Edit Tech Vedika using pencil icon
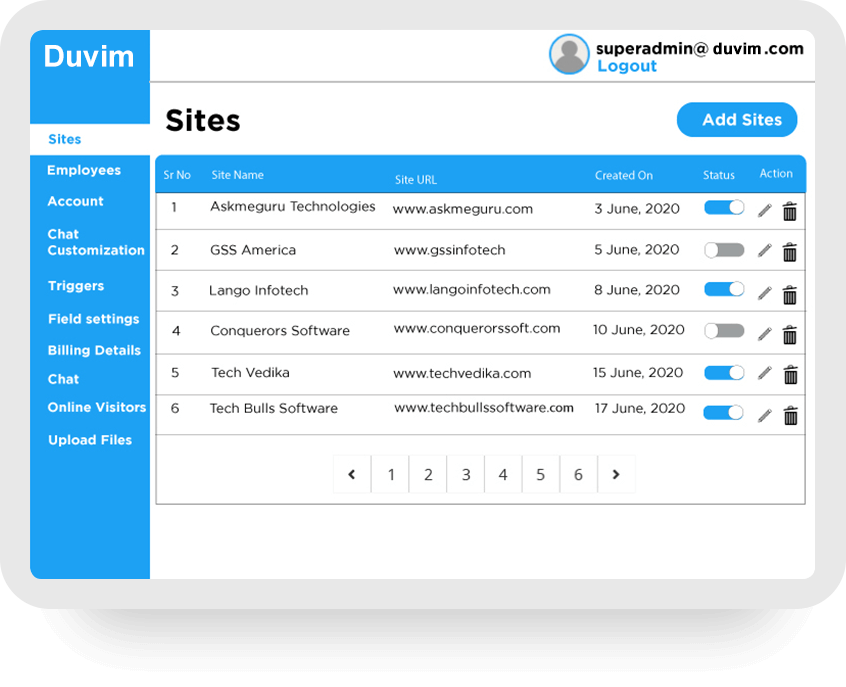The height and width of the screenshot is (687, 846). (x=765, y=373)
